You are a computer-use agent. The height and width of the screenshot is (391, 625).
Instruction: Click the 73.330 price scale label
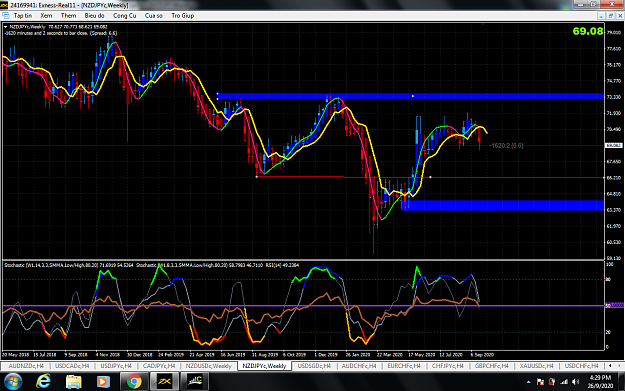[x=614, y=97]
